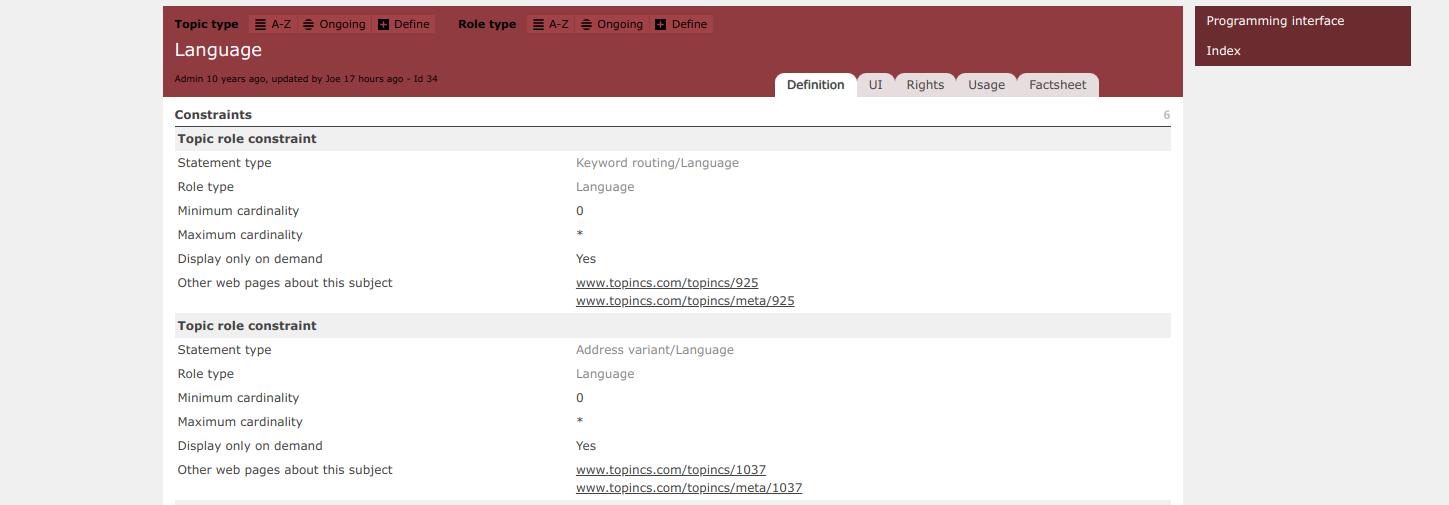Switch to the UI tab
This screenshot has width=1449, height=505.
point(875,85)
